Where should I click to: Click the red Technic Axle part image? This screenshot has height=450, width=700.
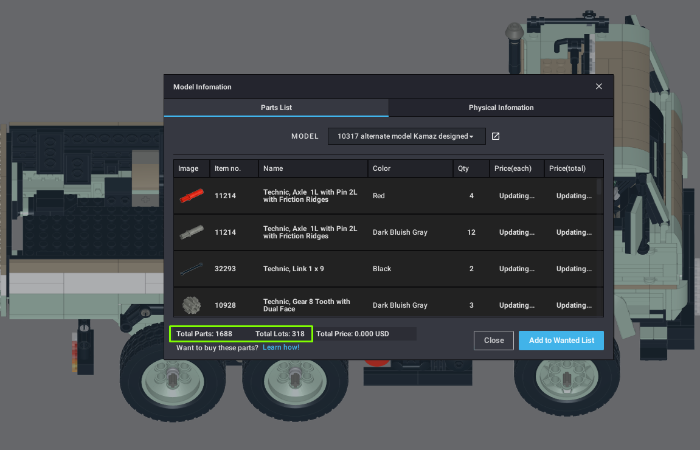pos(190,196)
